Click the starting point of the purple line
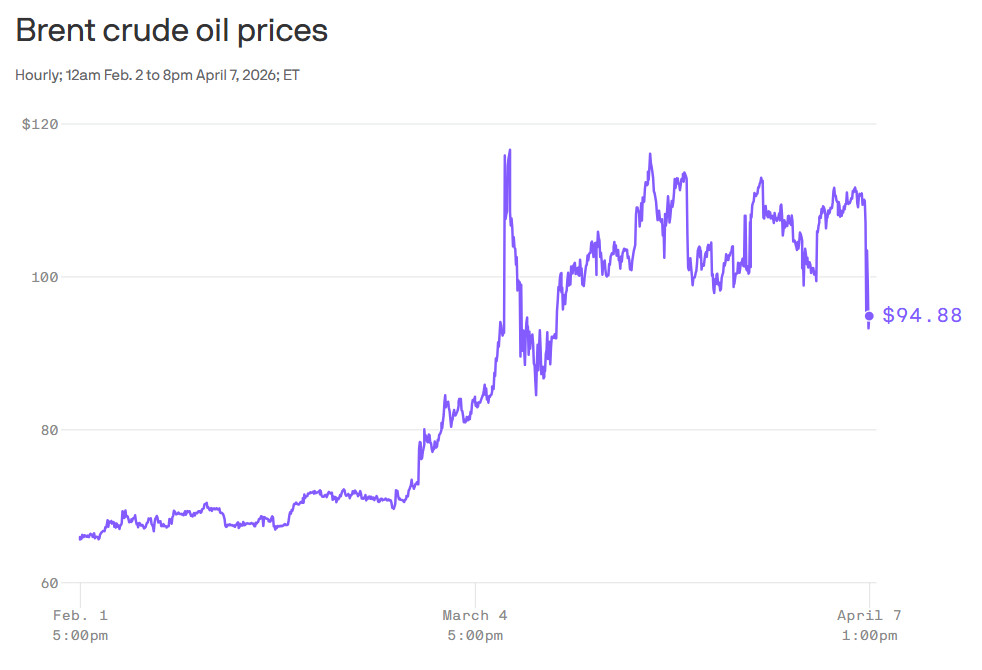The width and height of the screenshot is (982, 670). (x=80, y=538)
